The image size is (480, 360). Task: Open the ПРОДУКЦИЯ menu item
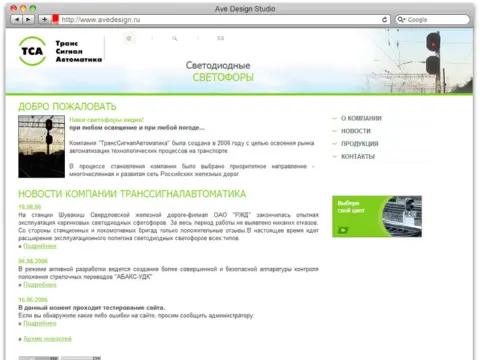point(360,144)
